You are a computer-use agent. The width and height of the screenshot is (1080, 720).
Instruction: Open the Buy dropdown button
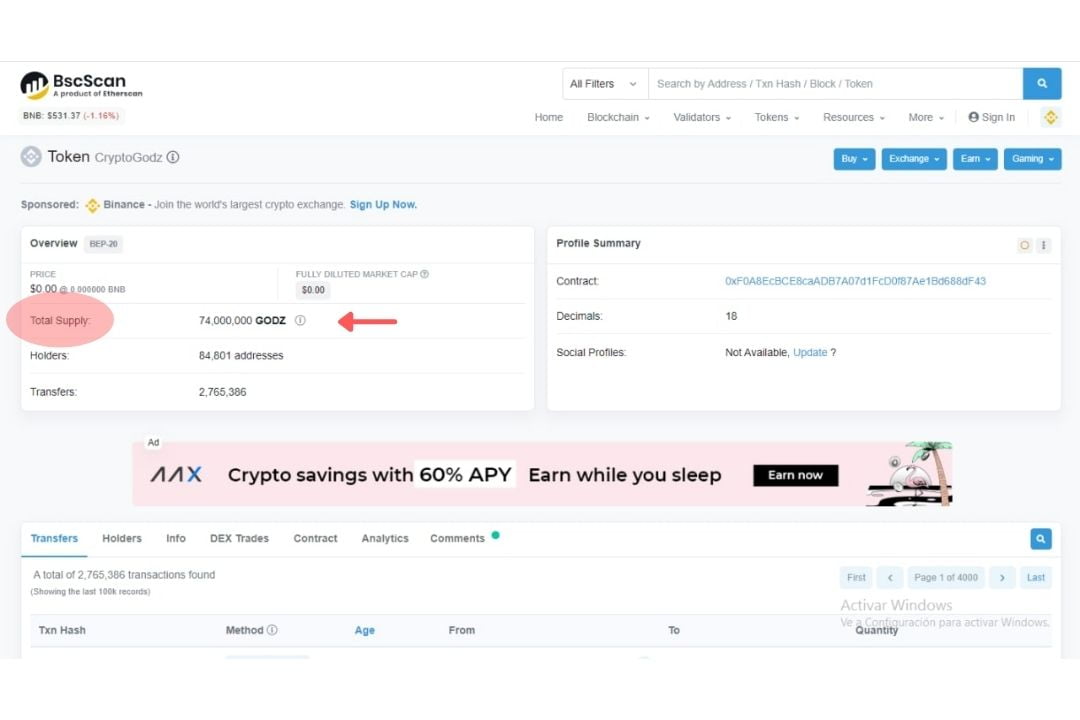pos(854,159)
